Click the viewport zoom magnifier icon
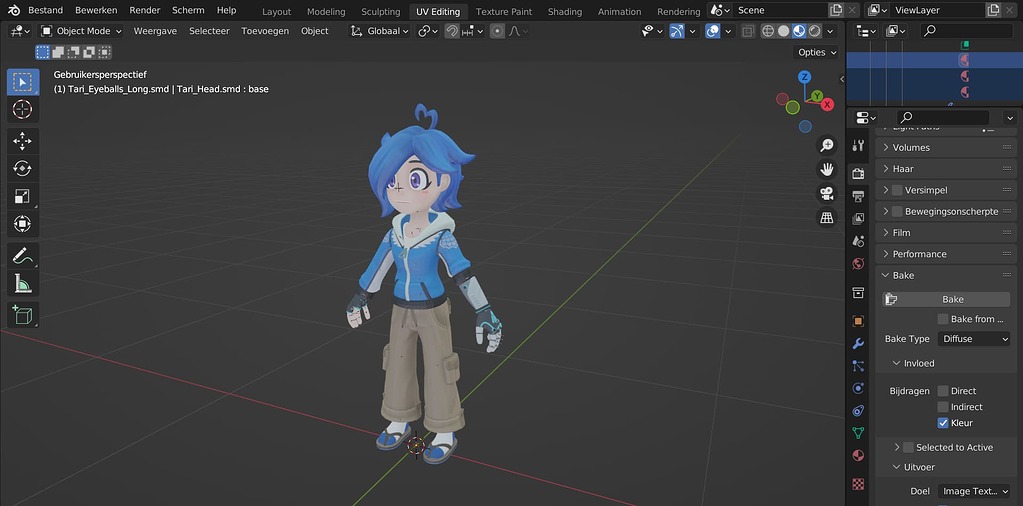The height and width of the screenshot is (506, 1023). pyautogui.click(x=827, y=145)
